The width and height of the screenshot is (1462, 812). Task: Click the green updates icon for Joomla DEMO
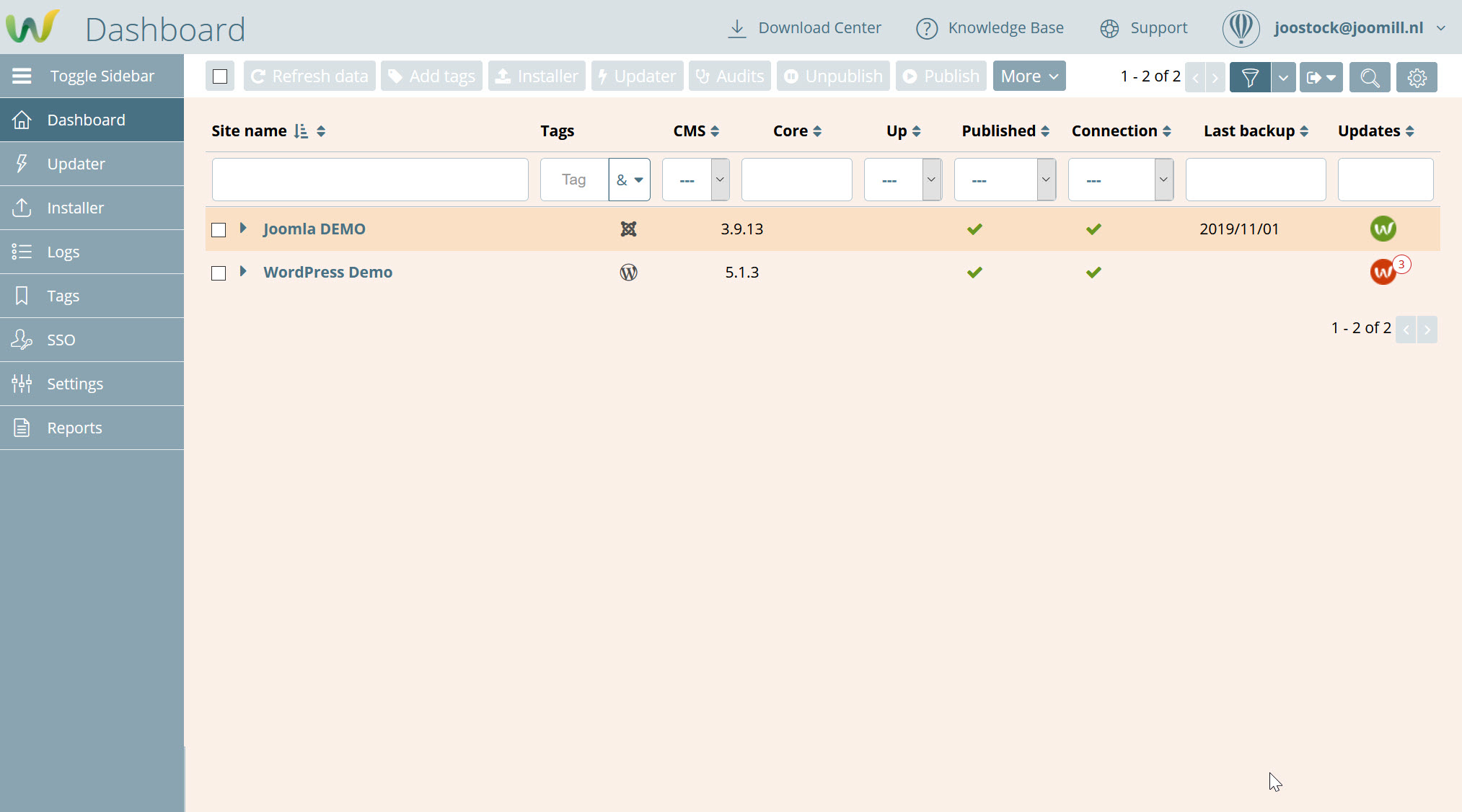1383,229
